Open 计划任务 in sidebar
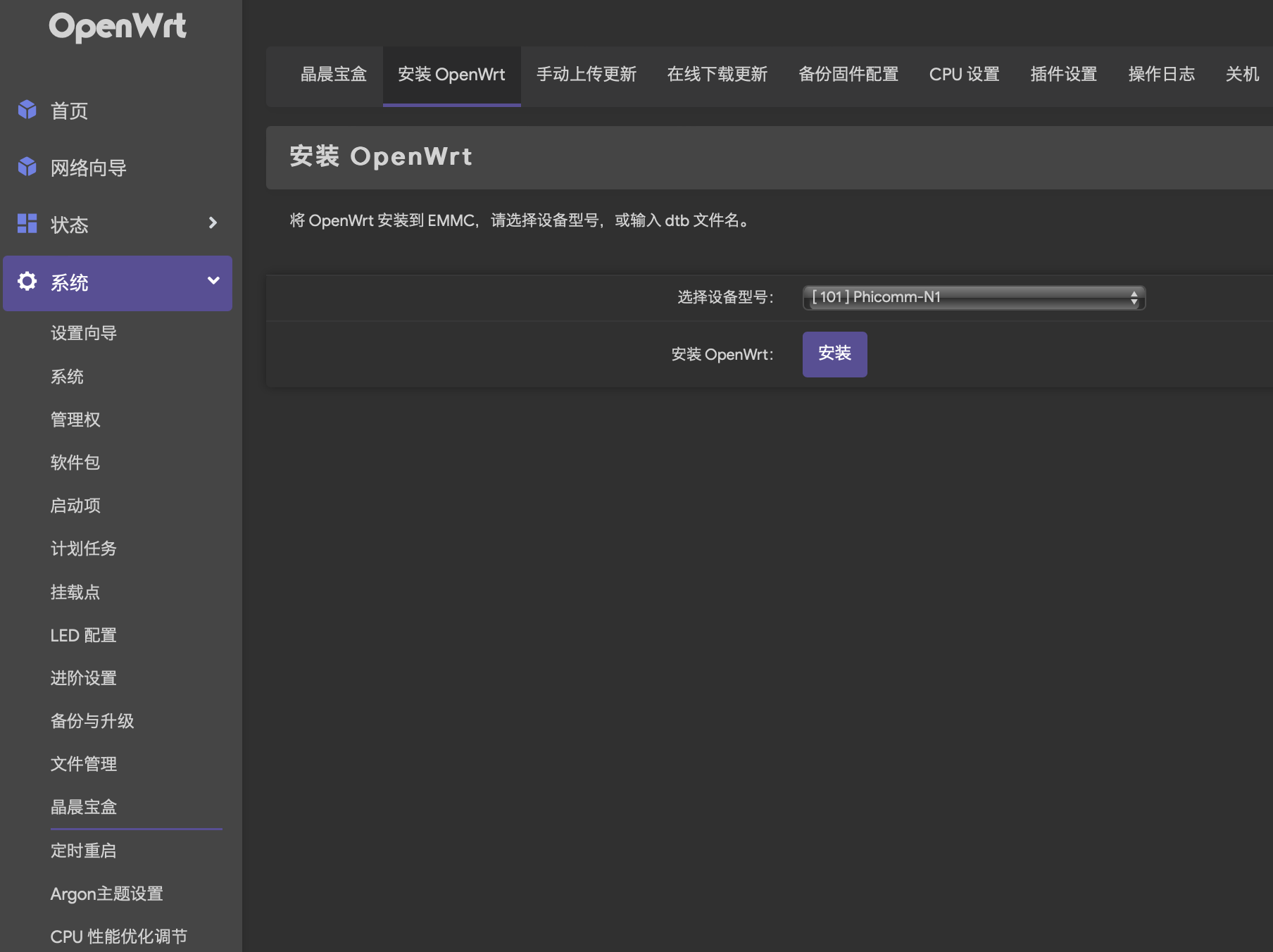The width and height of the screenshot is (1273, 952). pyautogui.click(x=83, y=549)
